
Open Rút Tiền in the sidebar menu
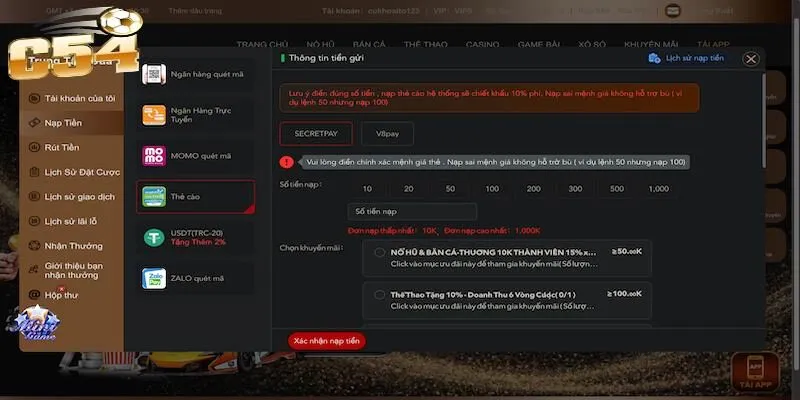[x=62, y=147]
